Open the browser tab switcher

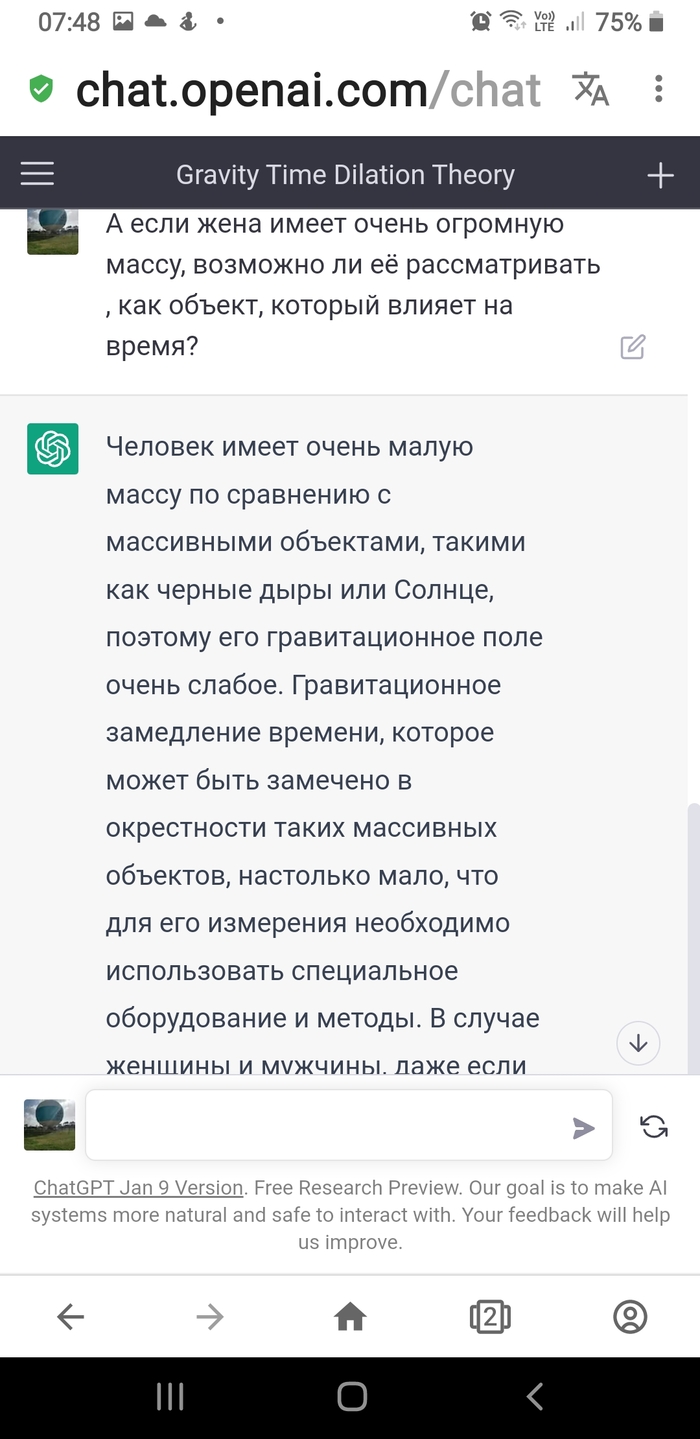[490, 1317]
